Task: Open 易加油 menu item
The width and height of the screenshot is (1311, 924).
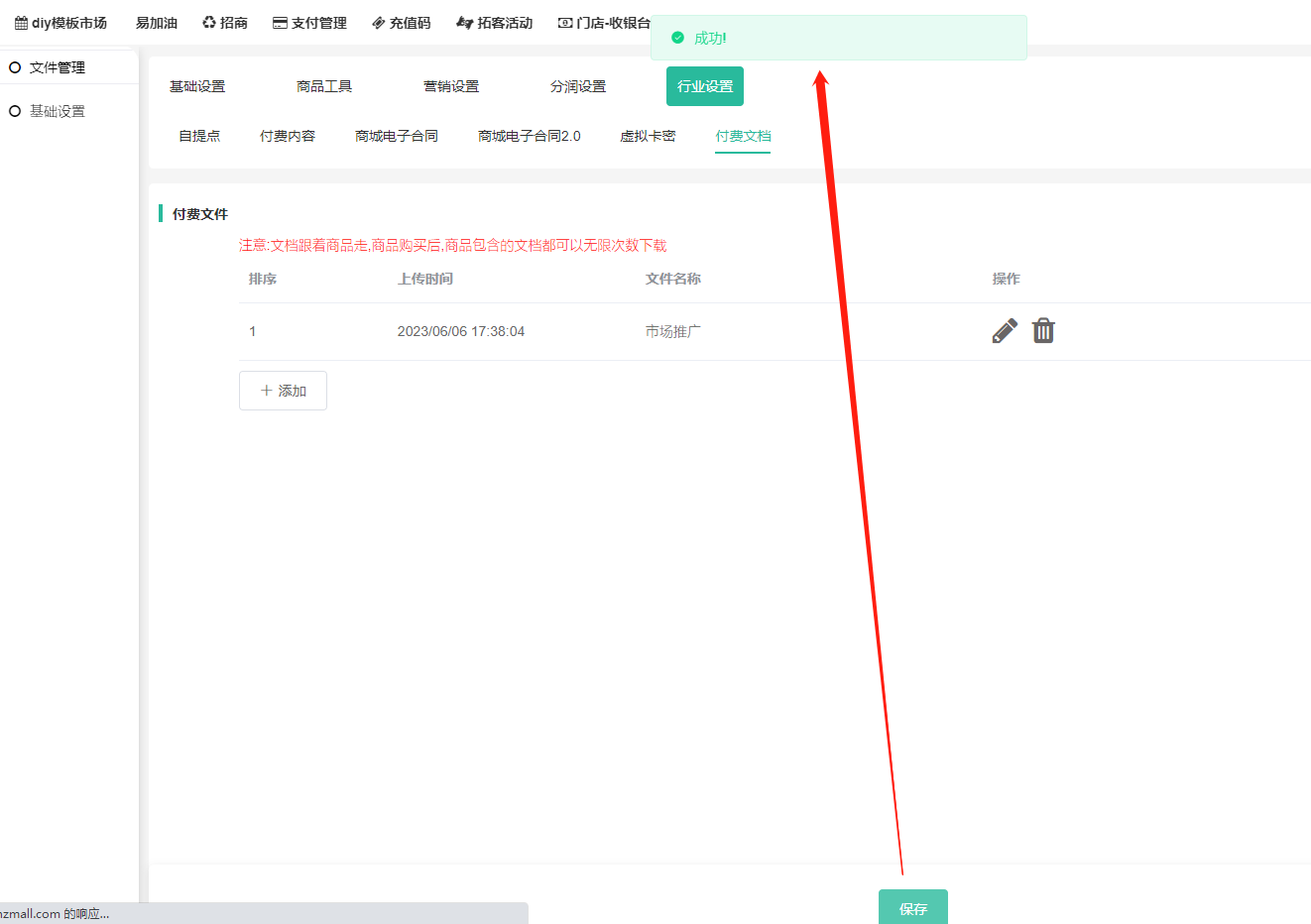Action: click(x=157, y=23)
